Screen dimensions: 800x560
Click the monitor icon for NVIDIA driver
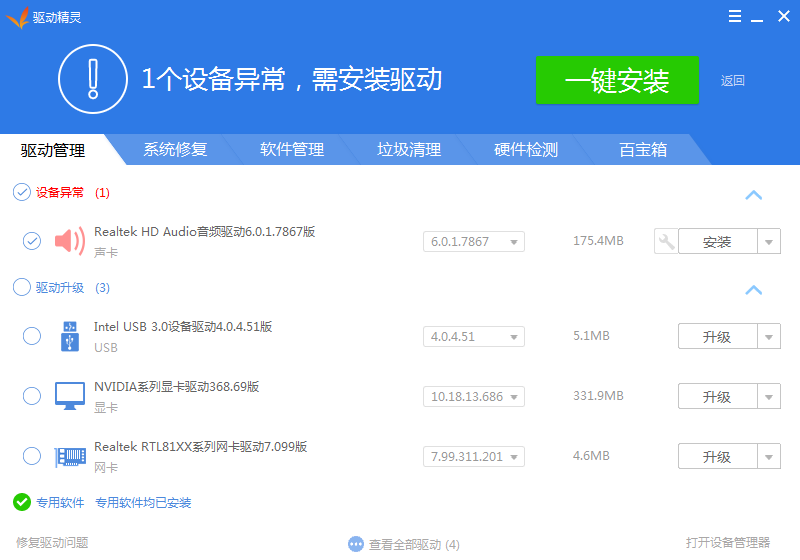(x=70, y=396)
